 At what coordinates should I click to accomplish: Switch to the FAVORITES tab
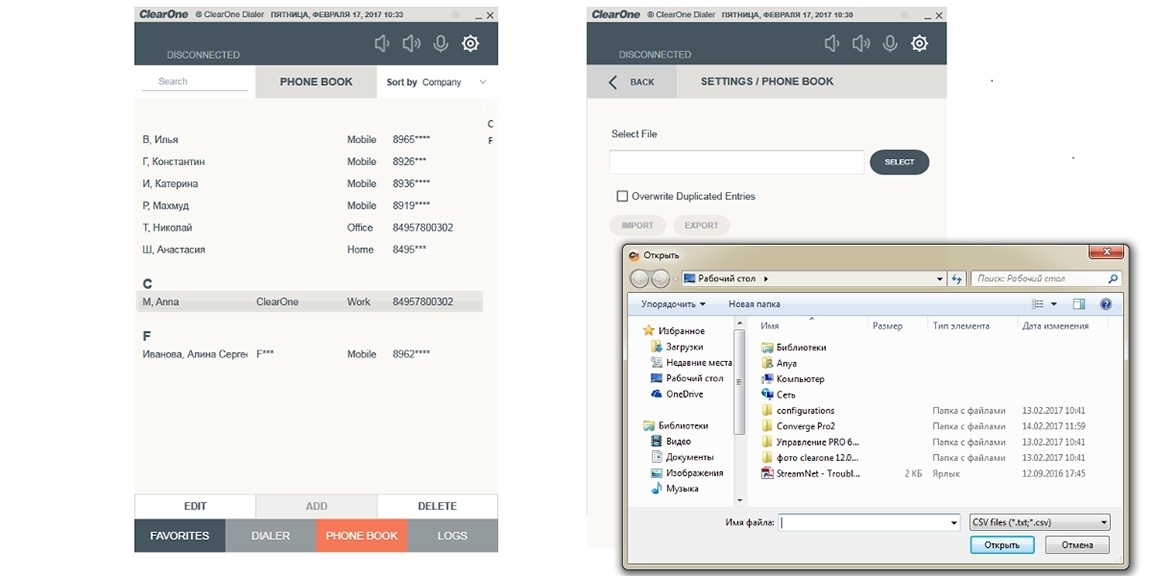pos(180,536)
